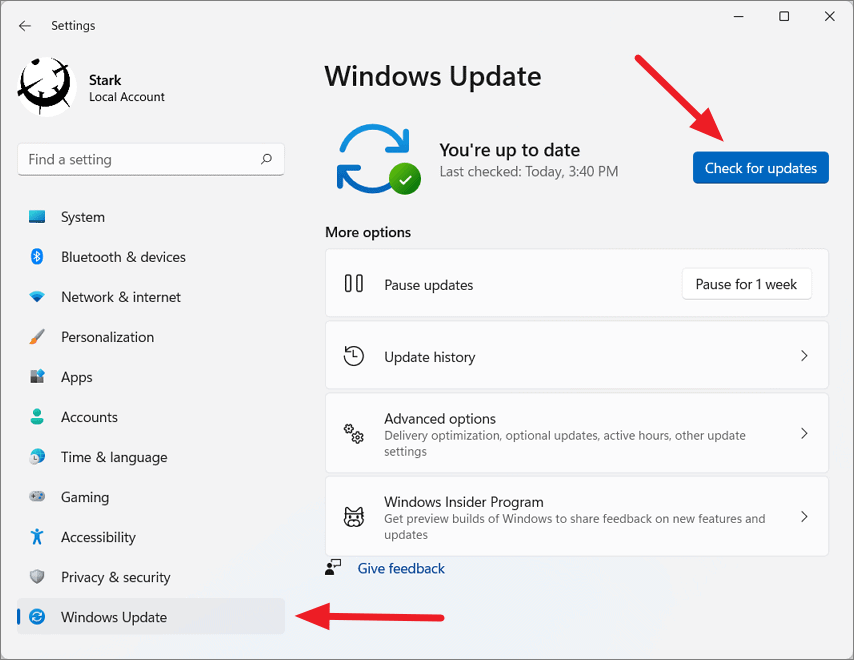
Task: Click the Find a setting search box
Action: tap(151, 160)
